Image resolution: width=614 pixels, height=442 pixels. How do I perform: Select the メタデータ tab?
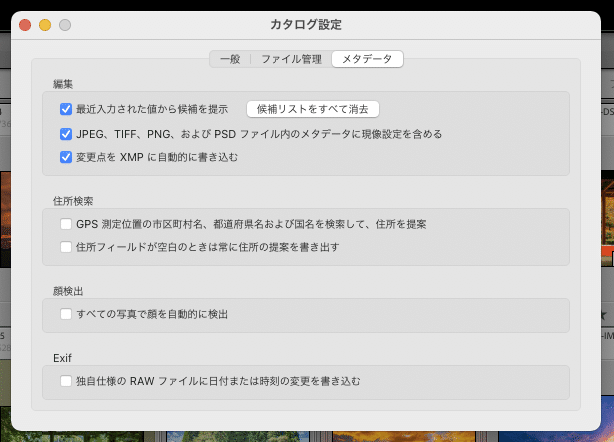click(x=367, y=59)
